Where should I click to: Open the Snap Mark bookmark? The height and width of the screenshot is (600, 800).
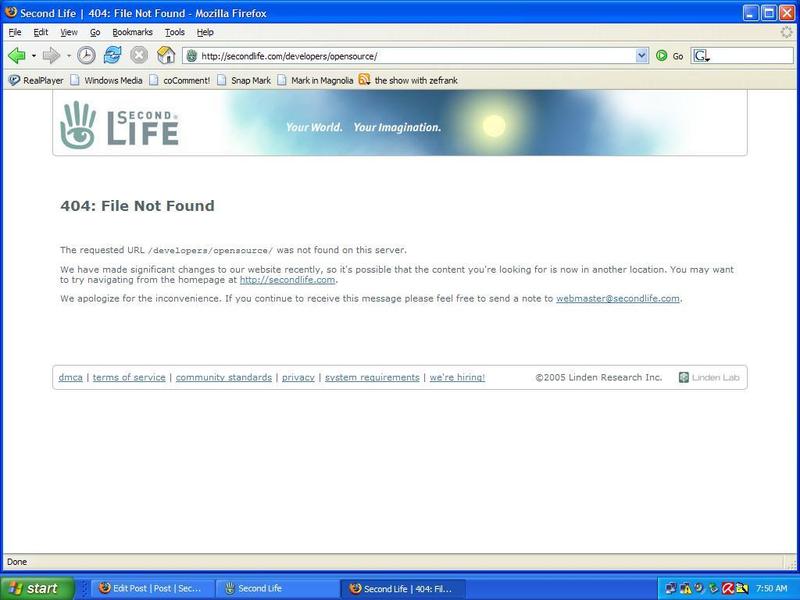[244, 80]
